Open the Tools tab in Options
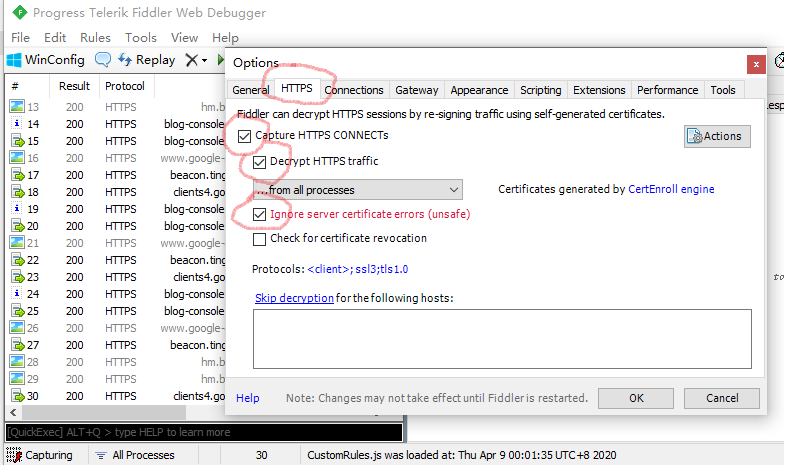This screenshot has height=465, width=801. coord(723,90)
